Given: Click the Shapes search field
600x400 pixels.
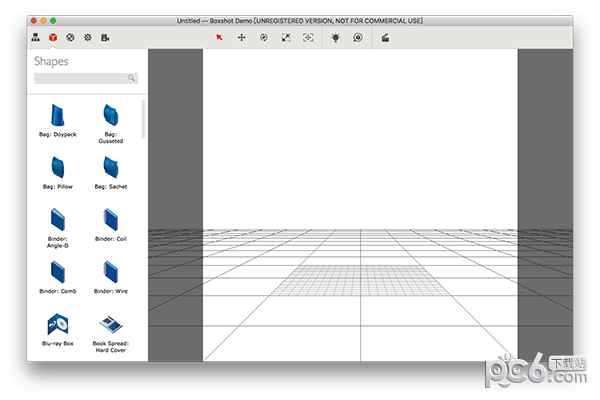Looking at the screenshot, I should [86, 78].
